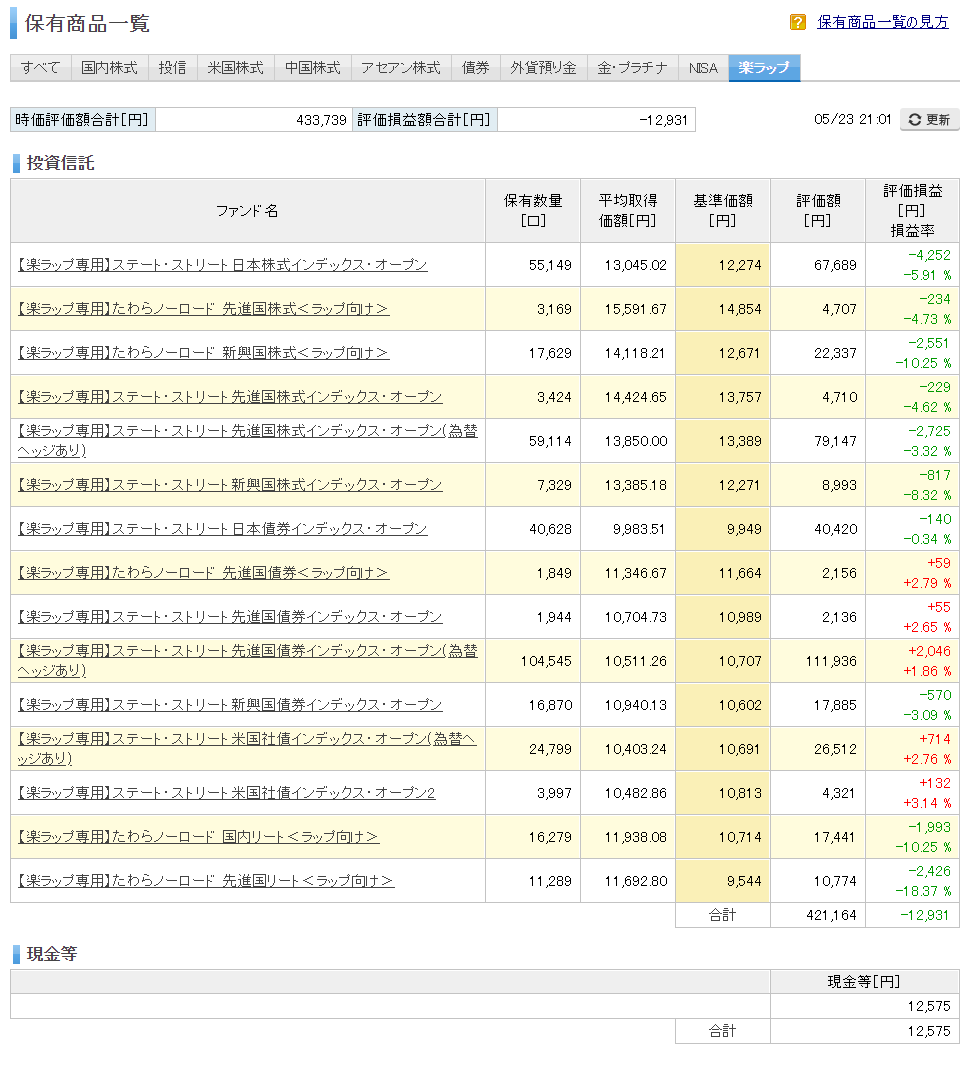
Task: Click the yellow question mark help icon
Action: coord(797,22)
